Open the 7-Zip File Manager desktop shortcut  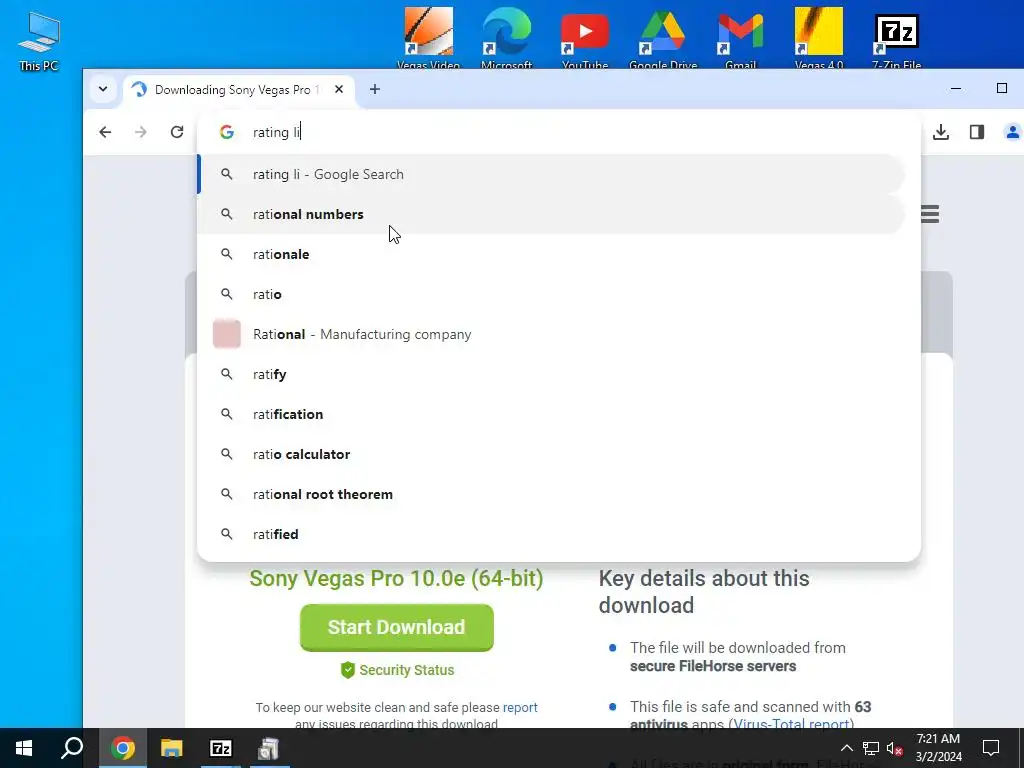pos(897,38)
